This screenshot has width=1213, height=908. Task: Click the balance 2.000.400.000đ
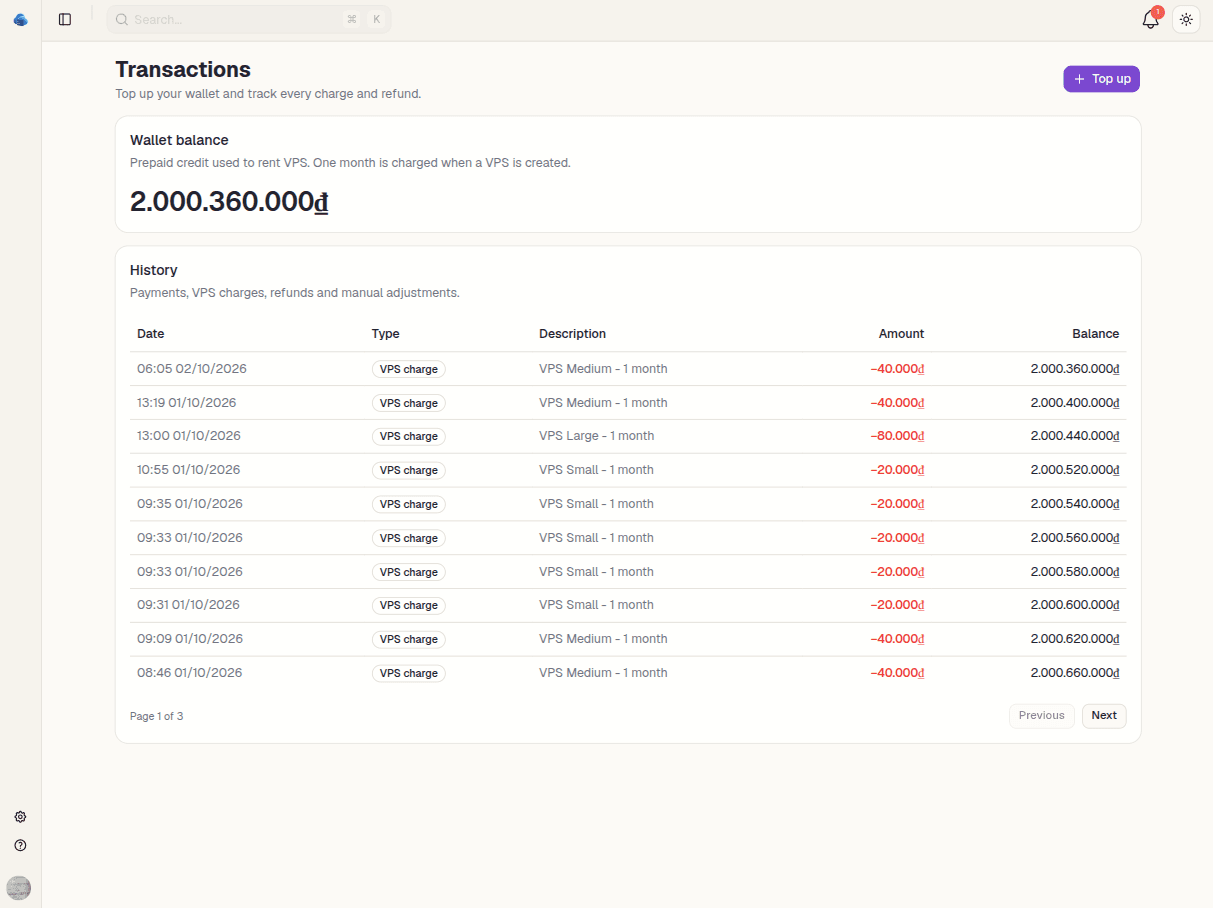point(1075,403)
